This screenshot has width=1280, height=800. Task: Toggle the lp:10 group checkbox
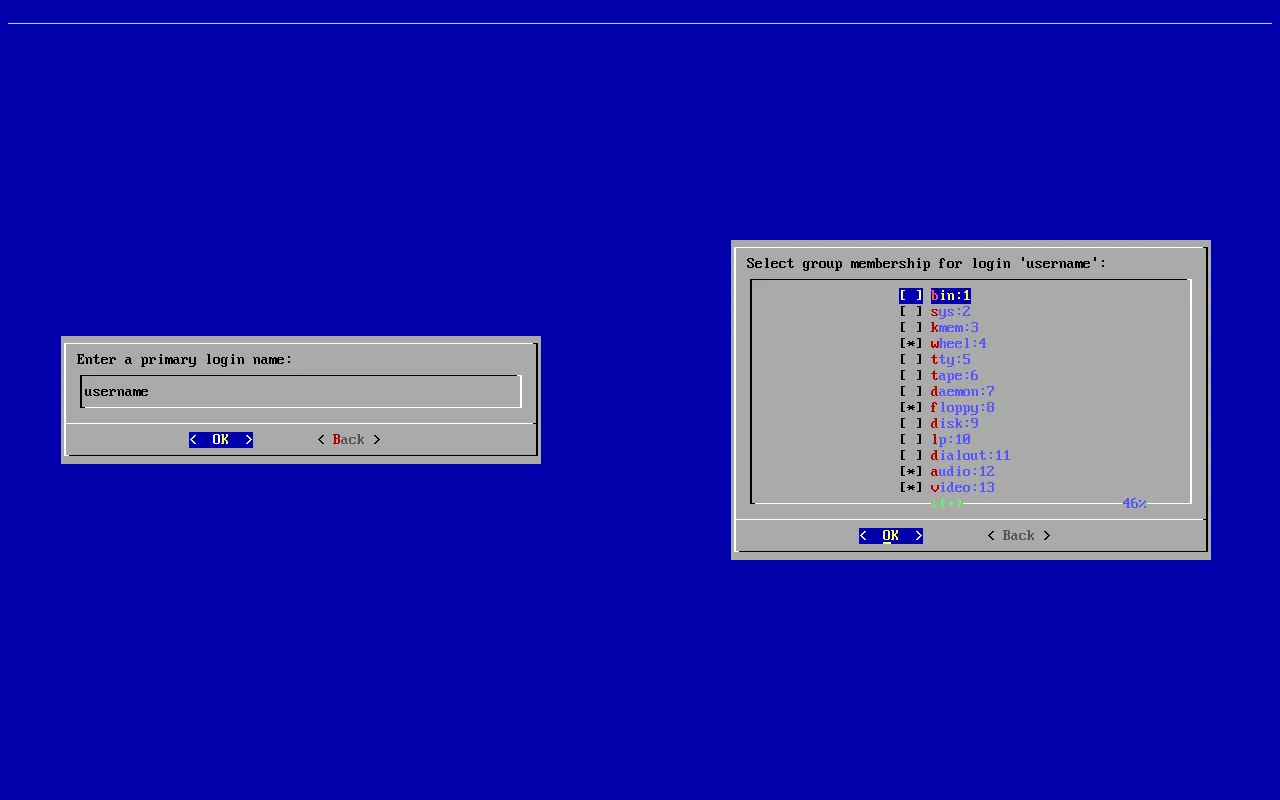tap(911, 440)
